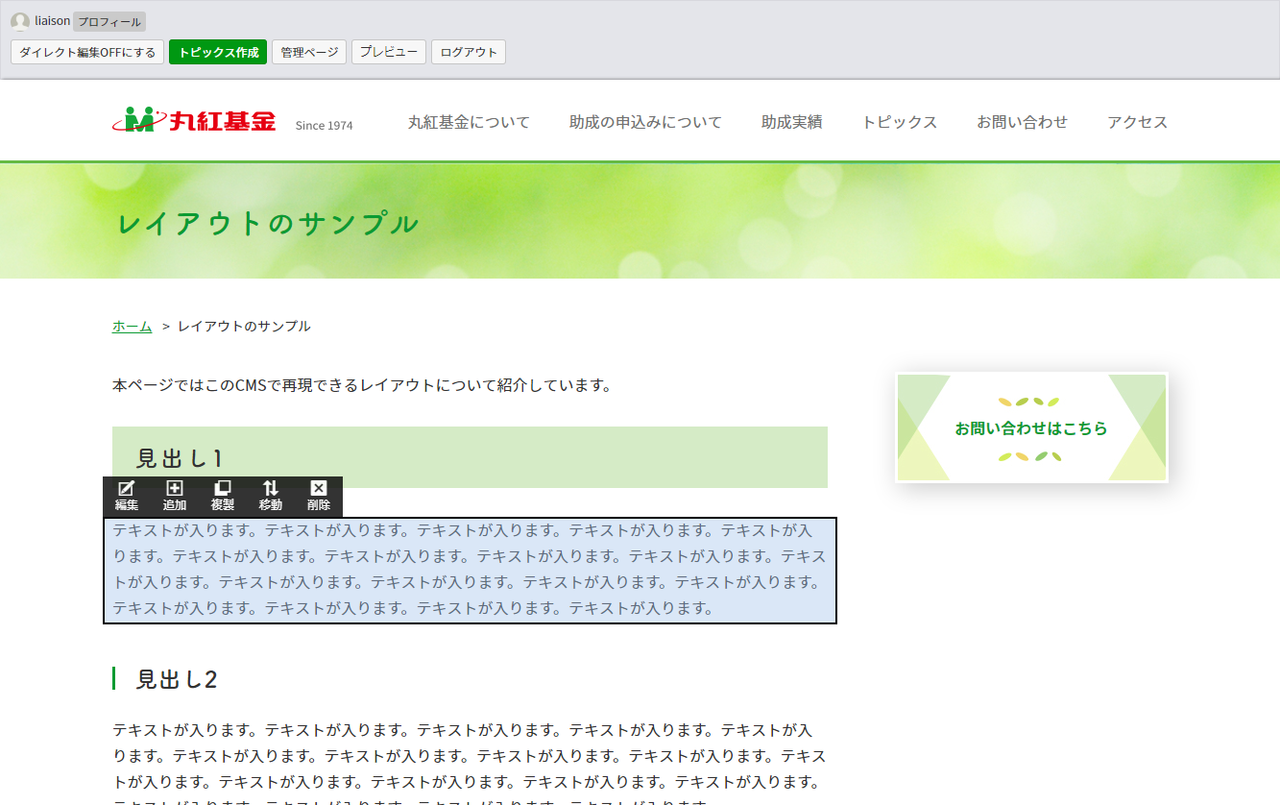Click the Add (追加) plus icon
Image resolution: width=1280 pixels, height=805 pixels.
click(174, 489)
